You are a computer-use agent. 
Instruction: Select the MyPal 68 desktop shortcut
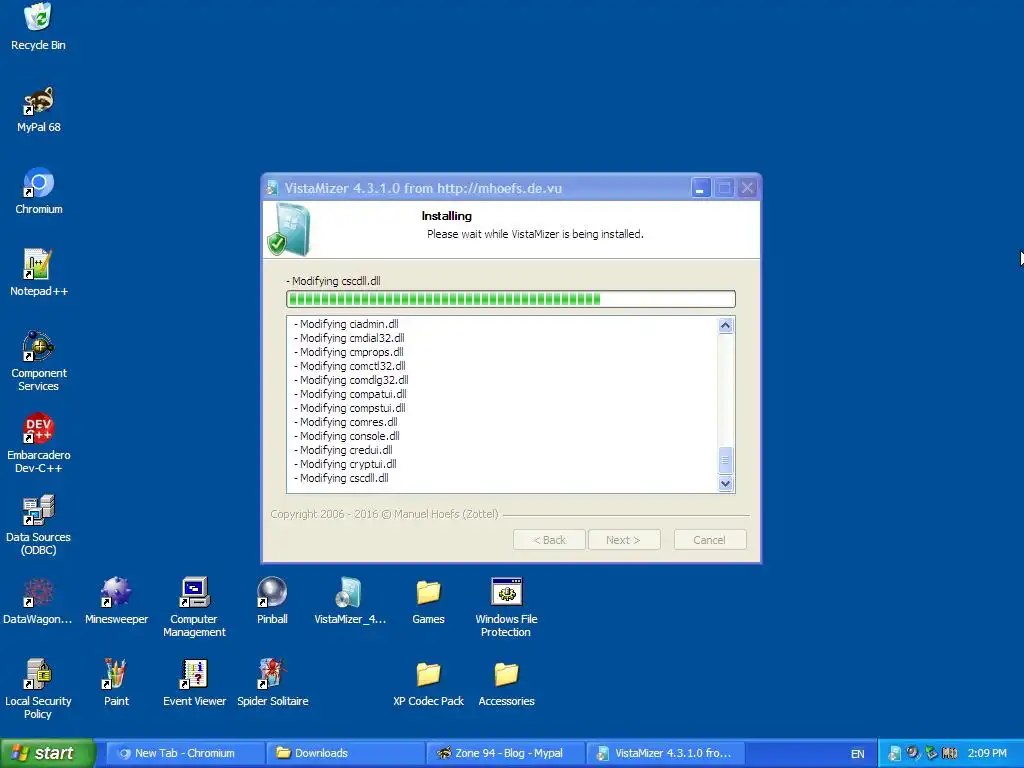pos(39,110)
